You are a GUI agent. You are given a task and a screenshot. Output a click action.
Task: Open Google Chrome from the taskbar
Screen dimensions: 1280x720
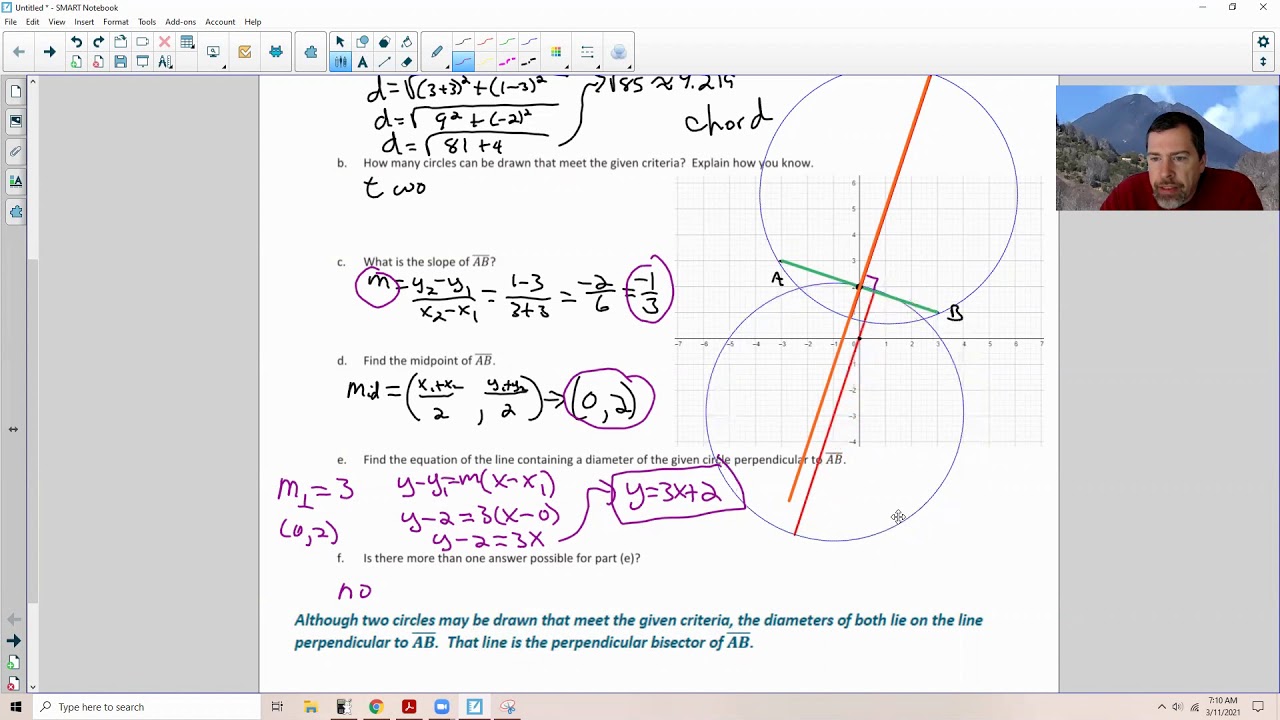tap(376, 707)
